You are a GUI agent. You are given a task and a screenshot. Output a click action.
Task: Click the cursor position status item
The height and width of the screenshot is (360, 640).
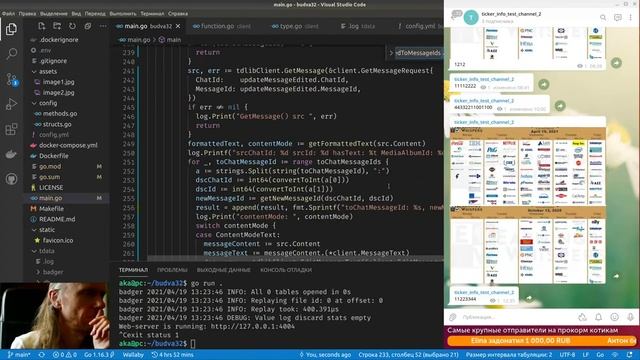[408, 355]
